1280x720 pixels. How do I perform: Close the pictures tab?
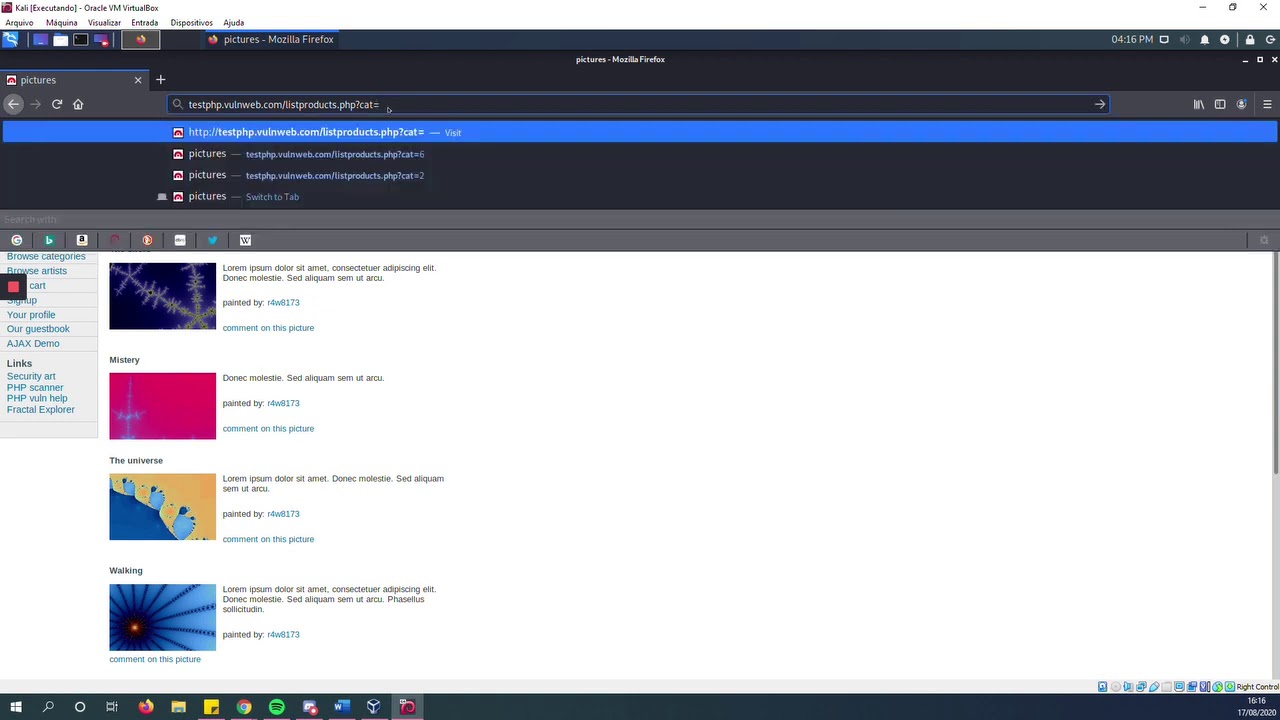(x=138, y=80)
